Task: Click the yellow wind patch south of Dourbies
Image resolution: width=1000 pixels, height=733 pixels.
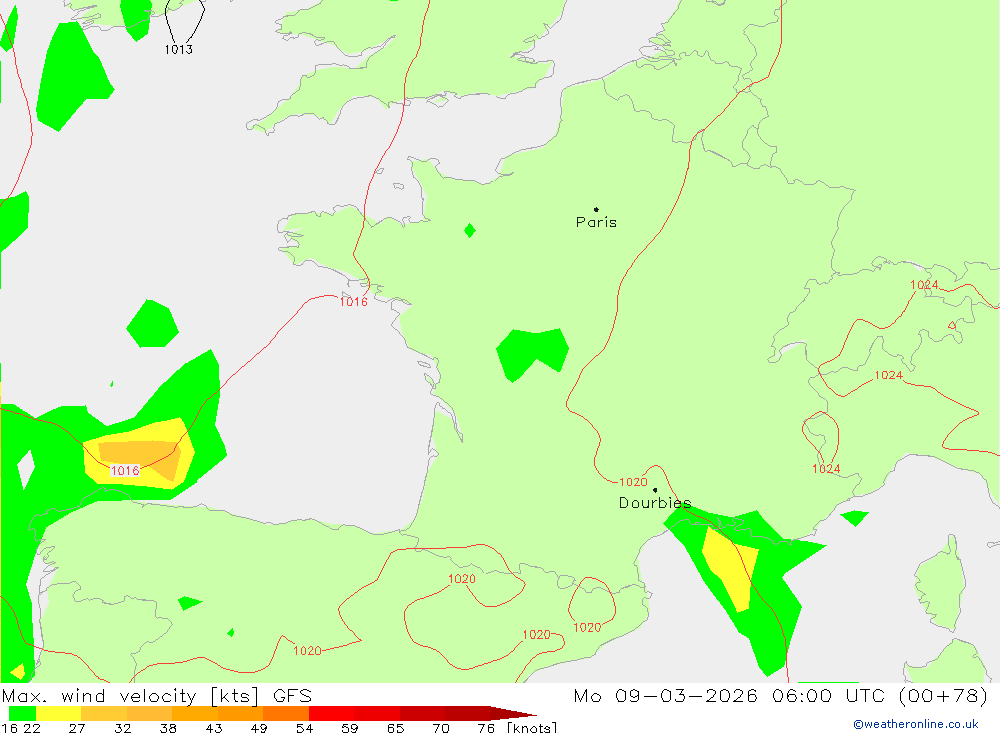Action: (730, 568)
